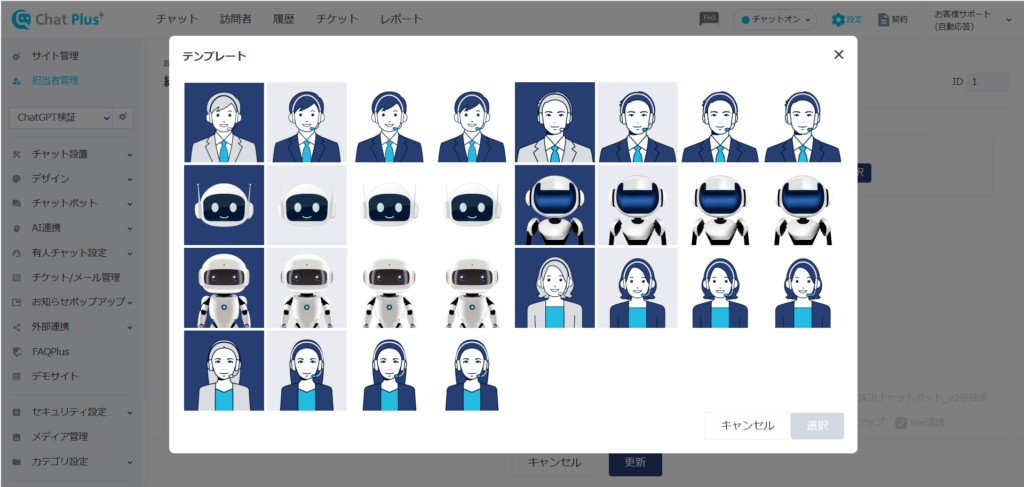Open the ChatGPT検証 site selector

(x=60, y=117)
